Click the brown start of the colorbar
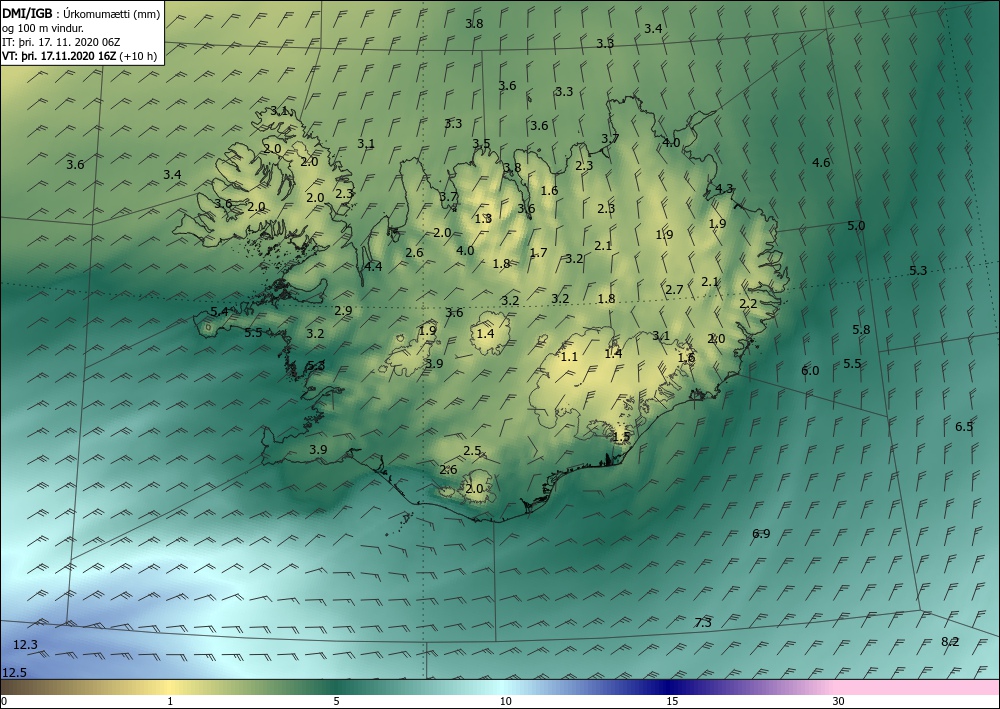Image resolution: width=1000 pixels, height=709 pixels. pos(19,687)
